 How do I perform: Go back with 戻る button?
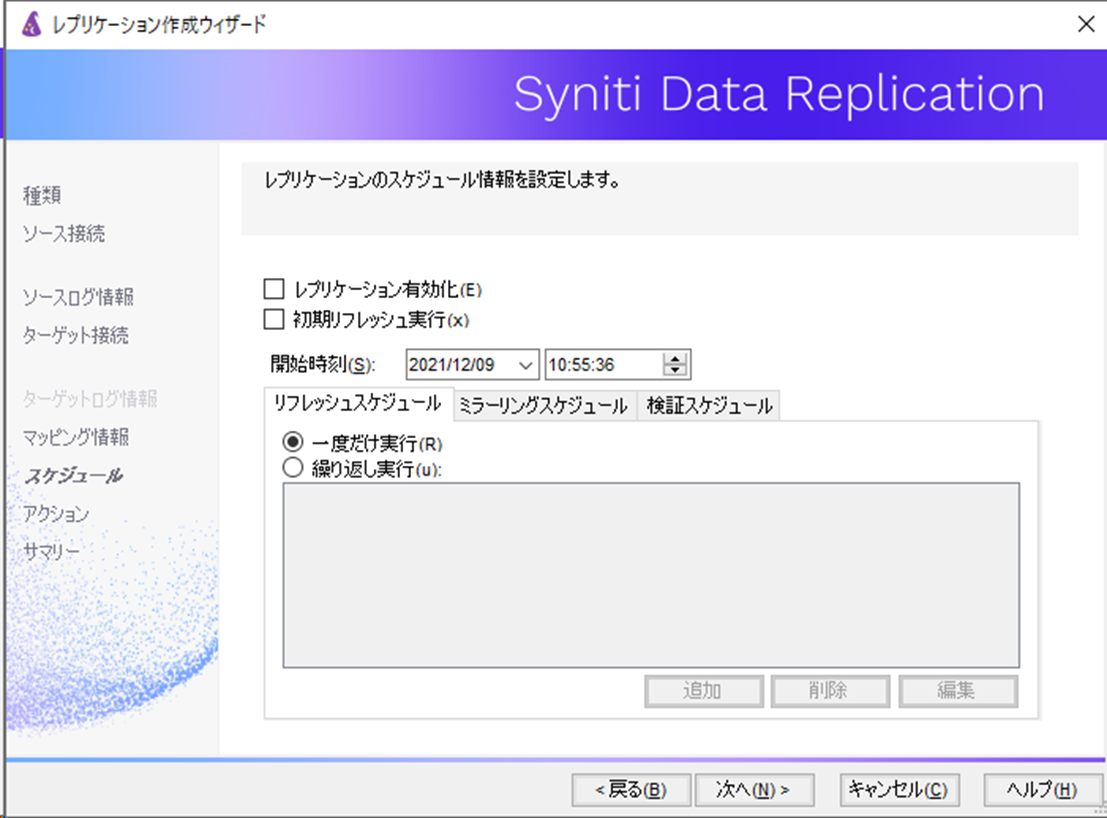coord(630,790)
